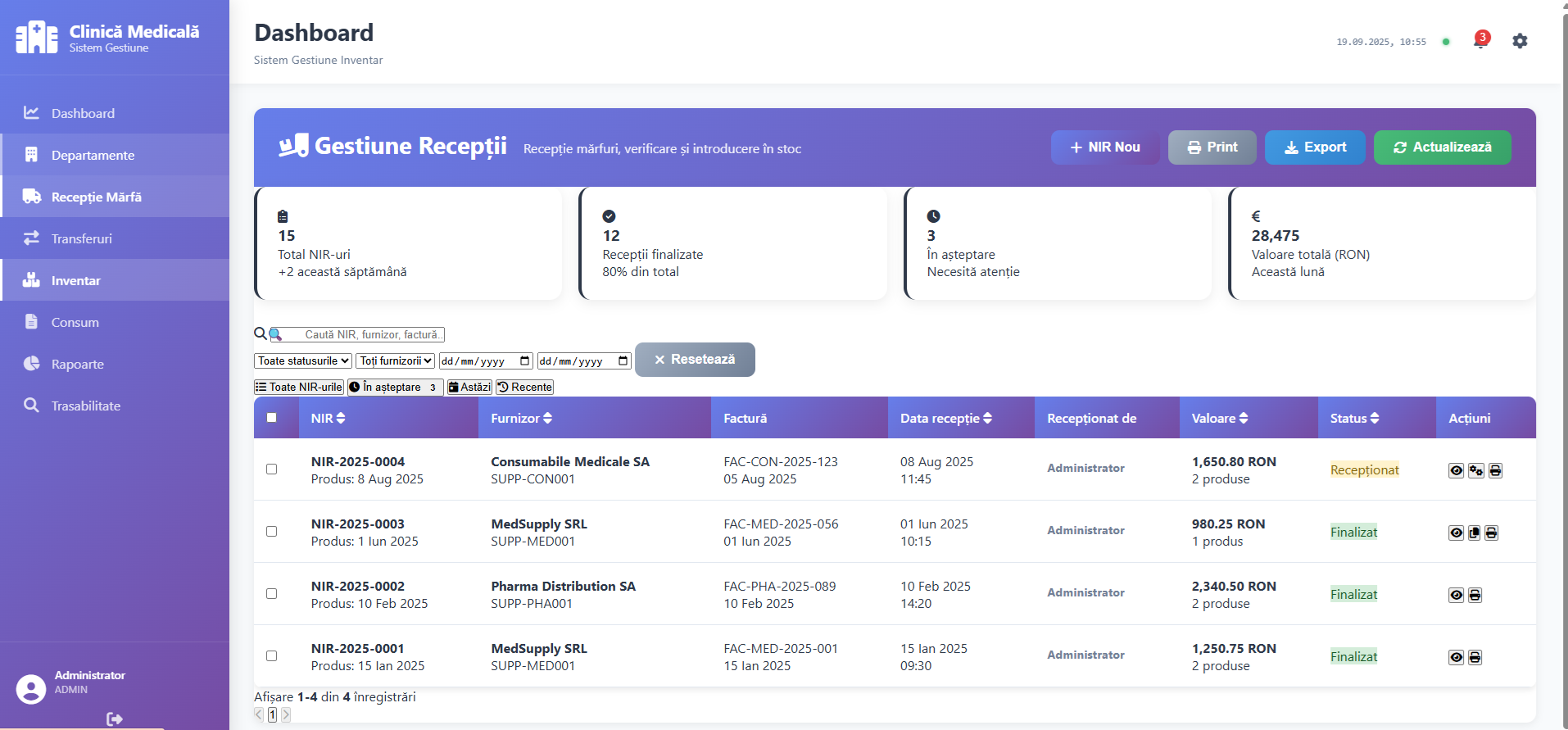
Task: Refresh the list with Actualizează
Action: tap(1443, 147)
